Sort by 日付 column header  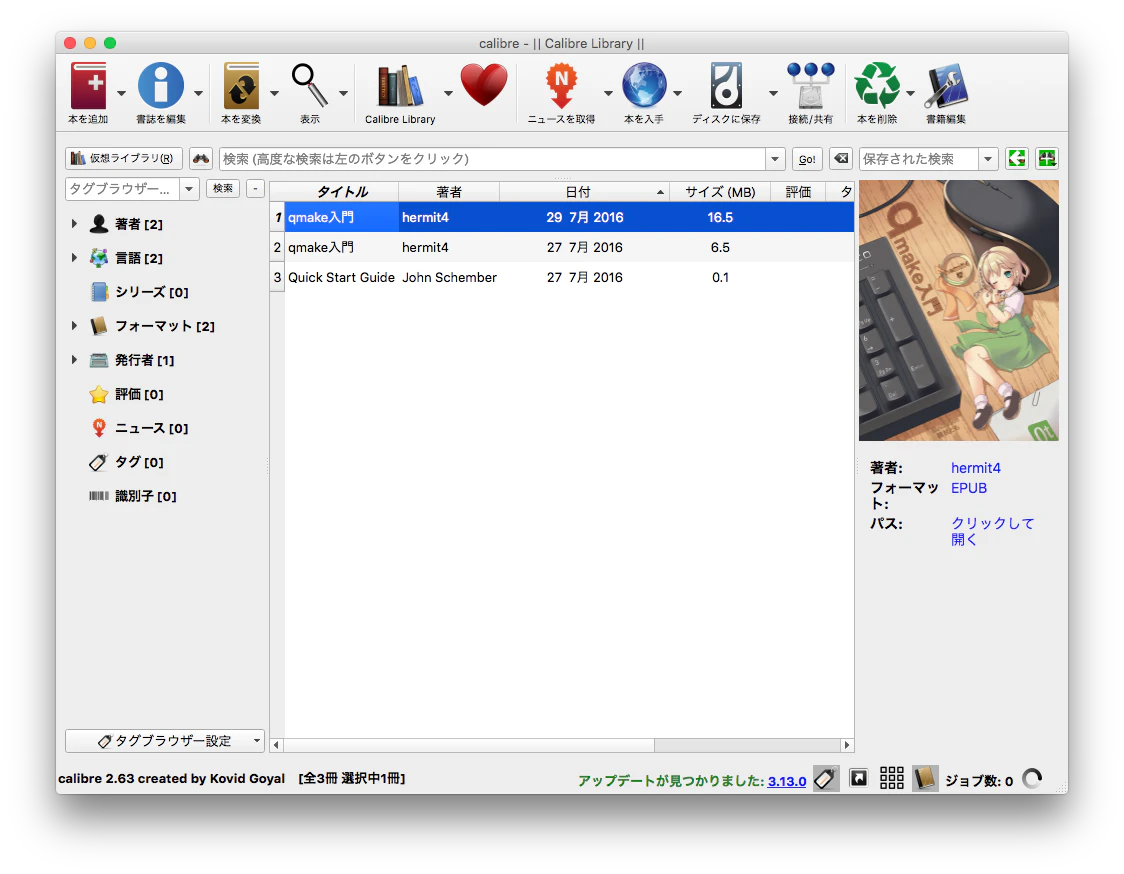point(584,191)
